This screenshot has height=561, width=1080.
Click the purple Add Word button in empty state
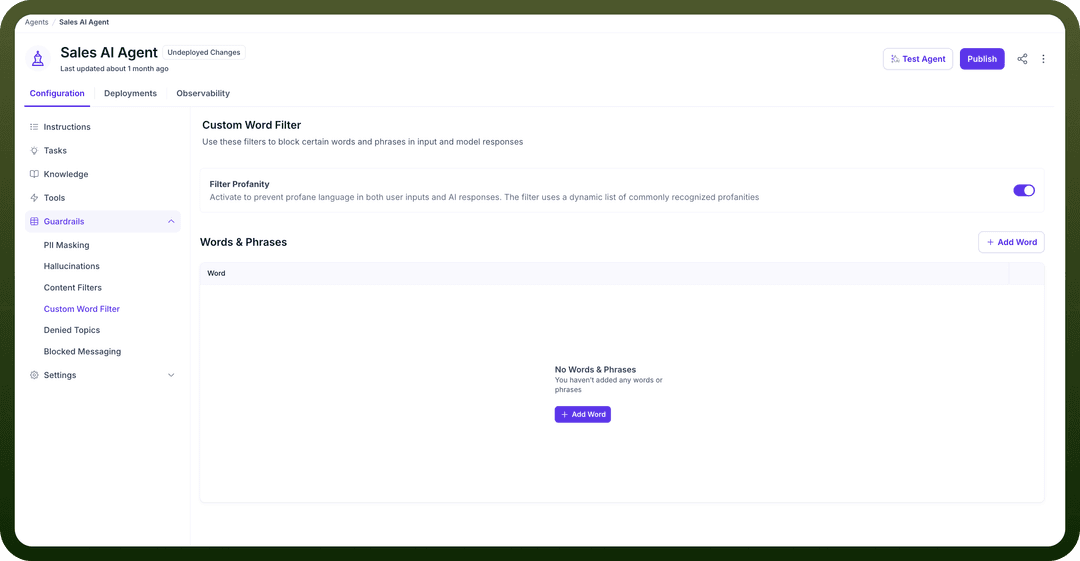tap(583, 414)
